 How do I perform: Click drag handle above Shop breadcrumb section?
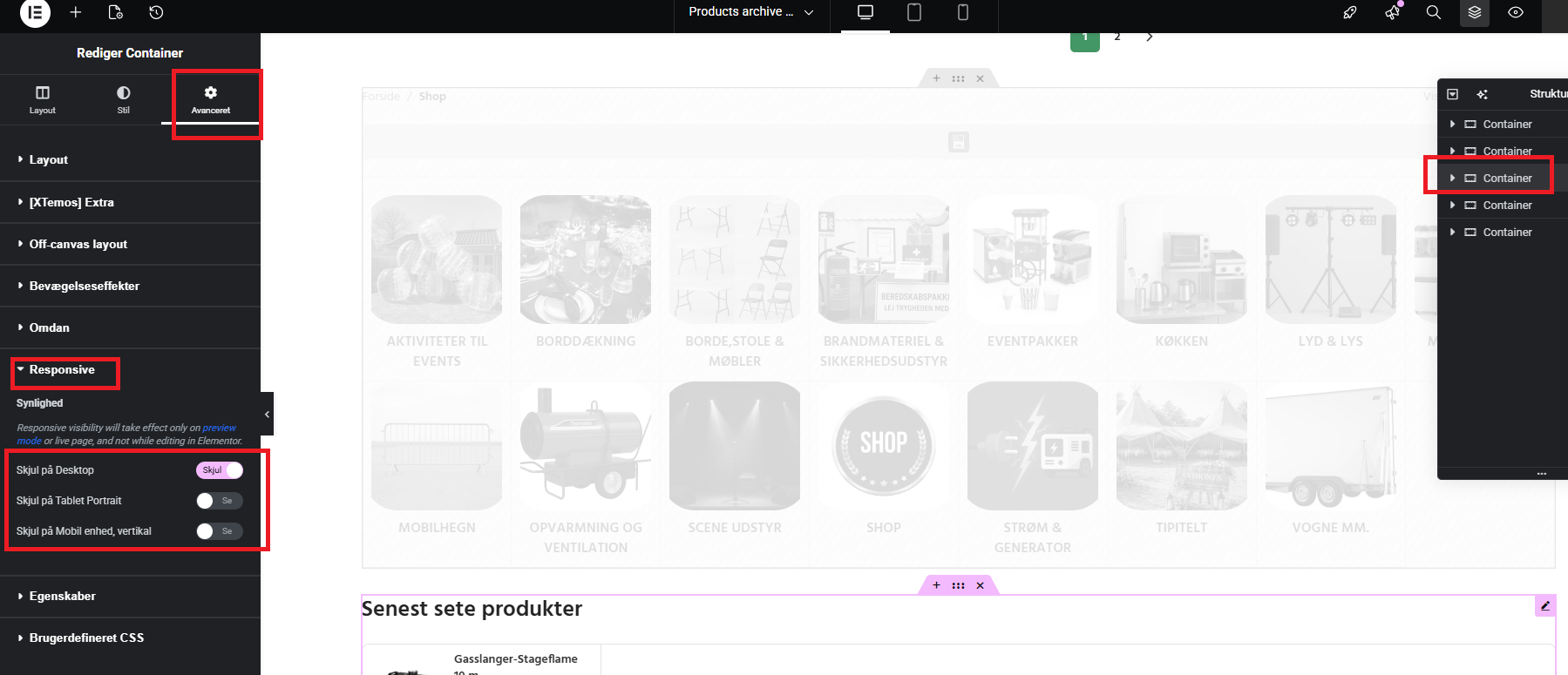(x=958, y=78)
